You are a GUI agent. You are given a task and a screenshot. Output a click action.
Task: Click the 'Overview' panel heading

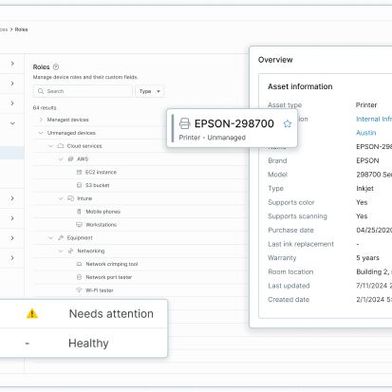[x=275, y=60]
